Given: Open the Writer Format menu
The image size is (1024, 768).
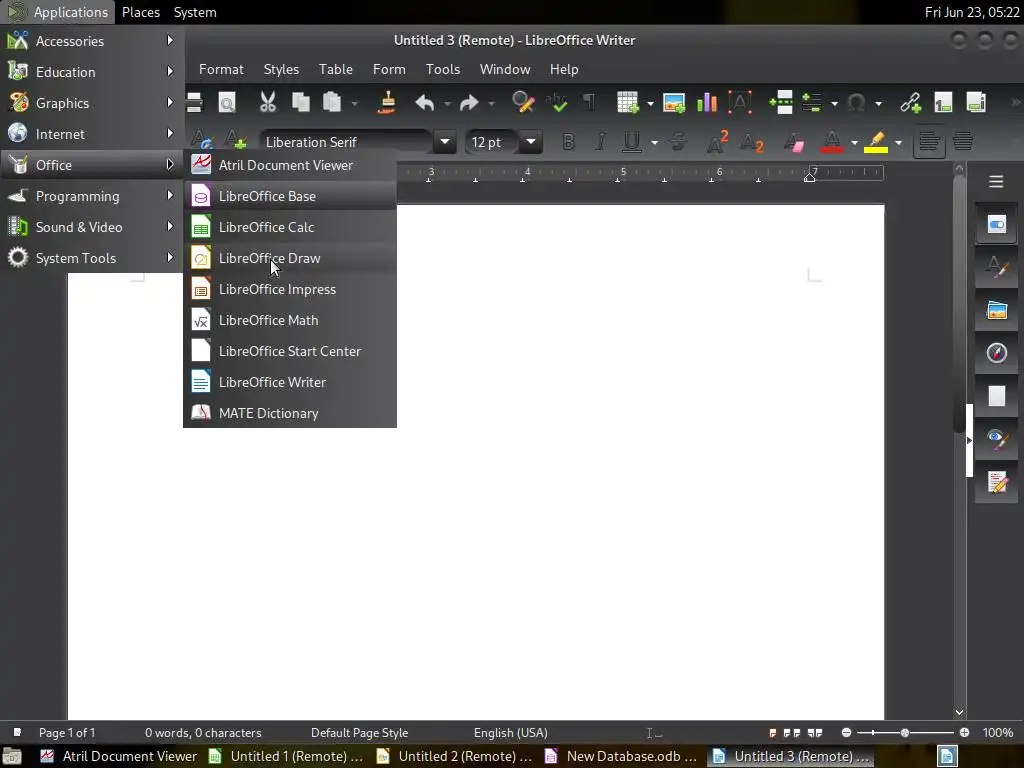Looking at the screenshot, I should 221,69.
